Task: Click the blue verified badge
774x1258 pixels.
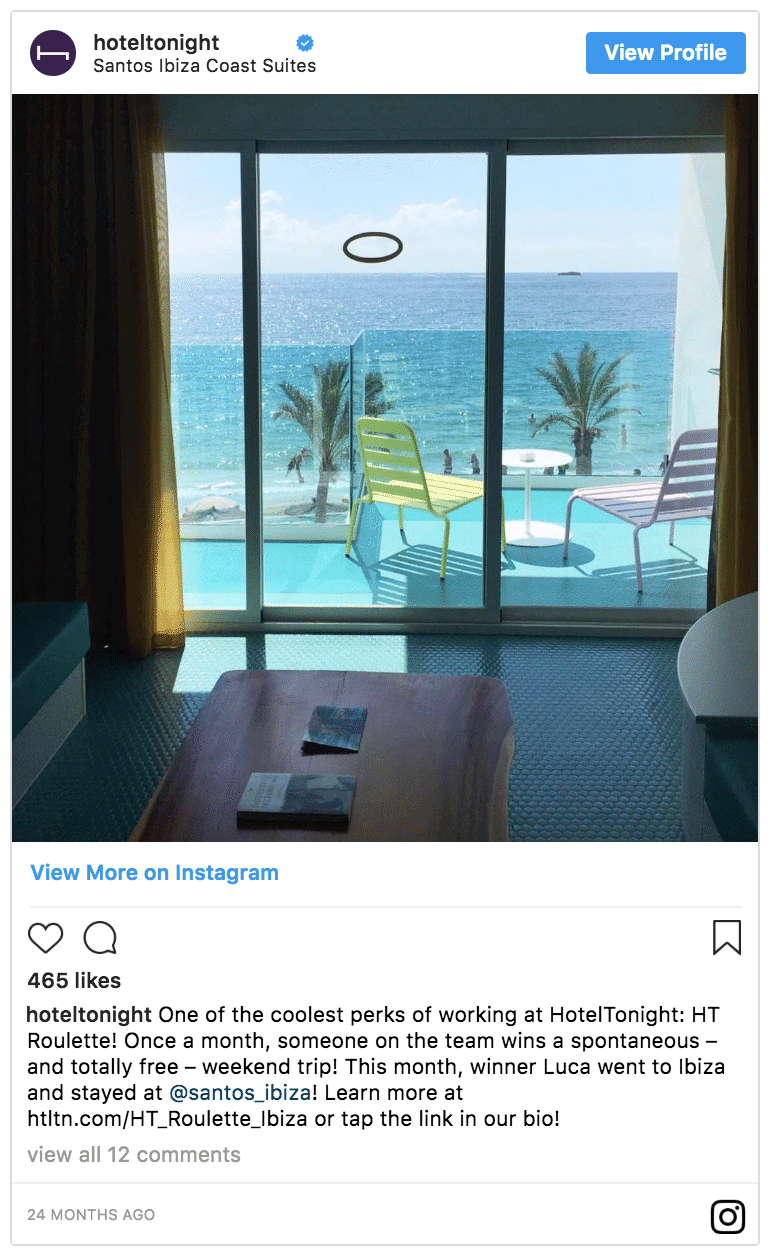Action: coord(305,42)
